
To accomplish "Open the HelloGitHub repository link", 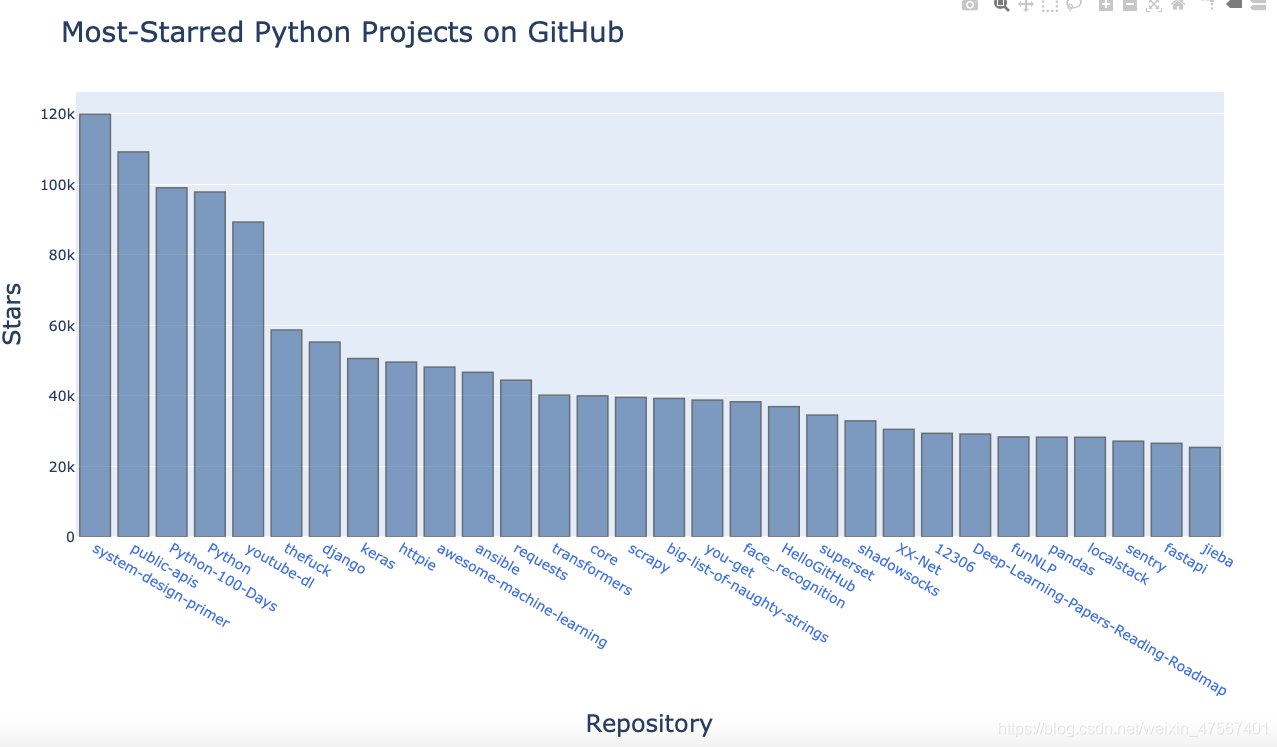I will point(818,567).
